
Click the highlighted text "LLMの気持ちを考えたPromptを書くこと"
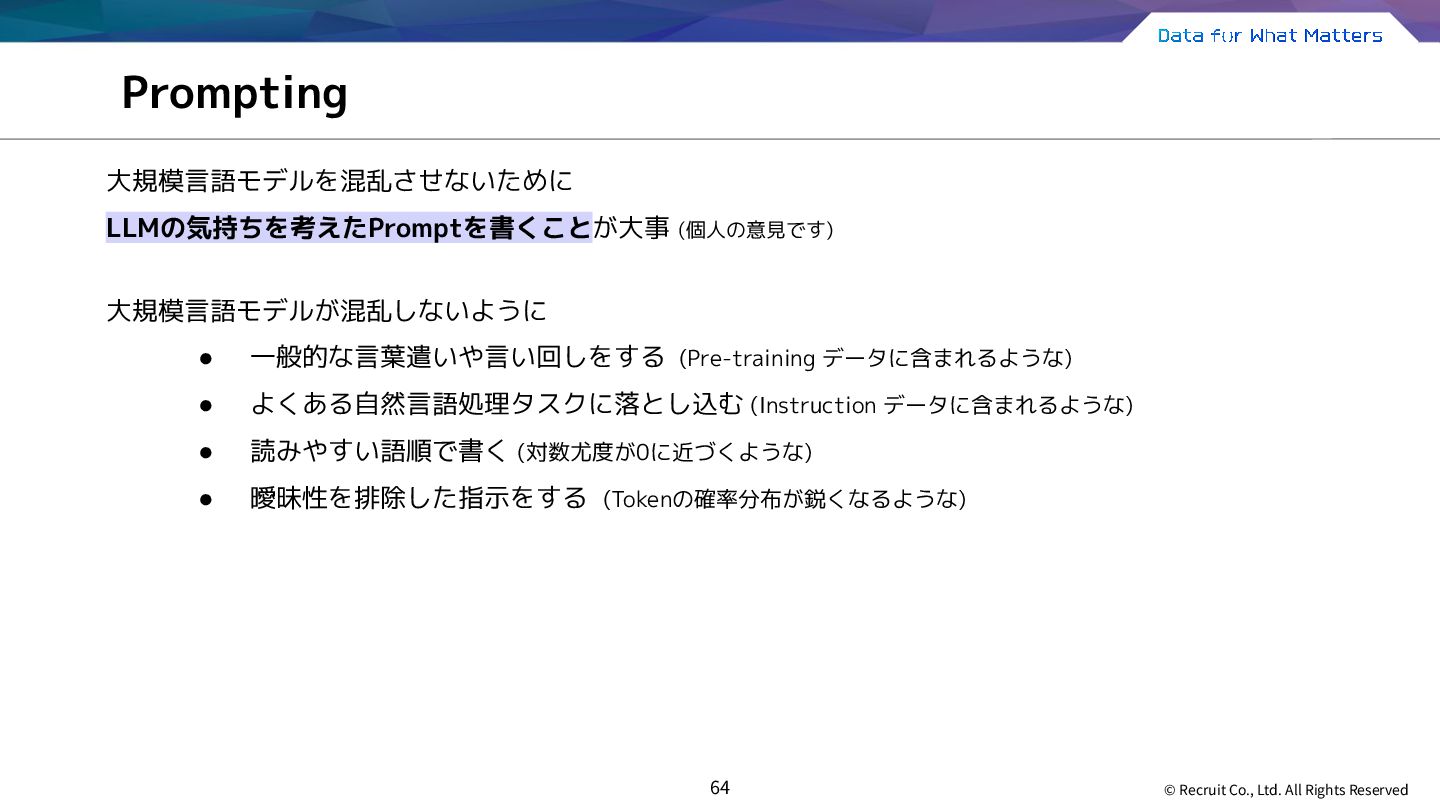tap(349, 228)
